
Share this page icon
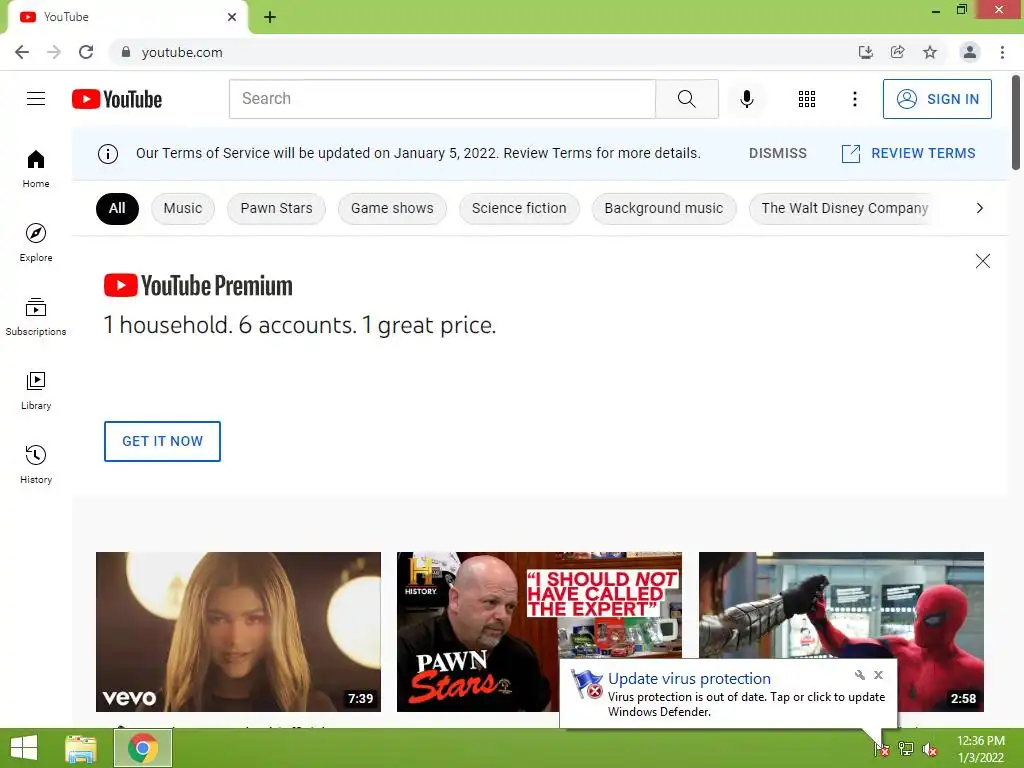pos(897,52)
